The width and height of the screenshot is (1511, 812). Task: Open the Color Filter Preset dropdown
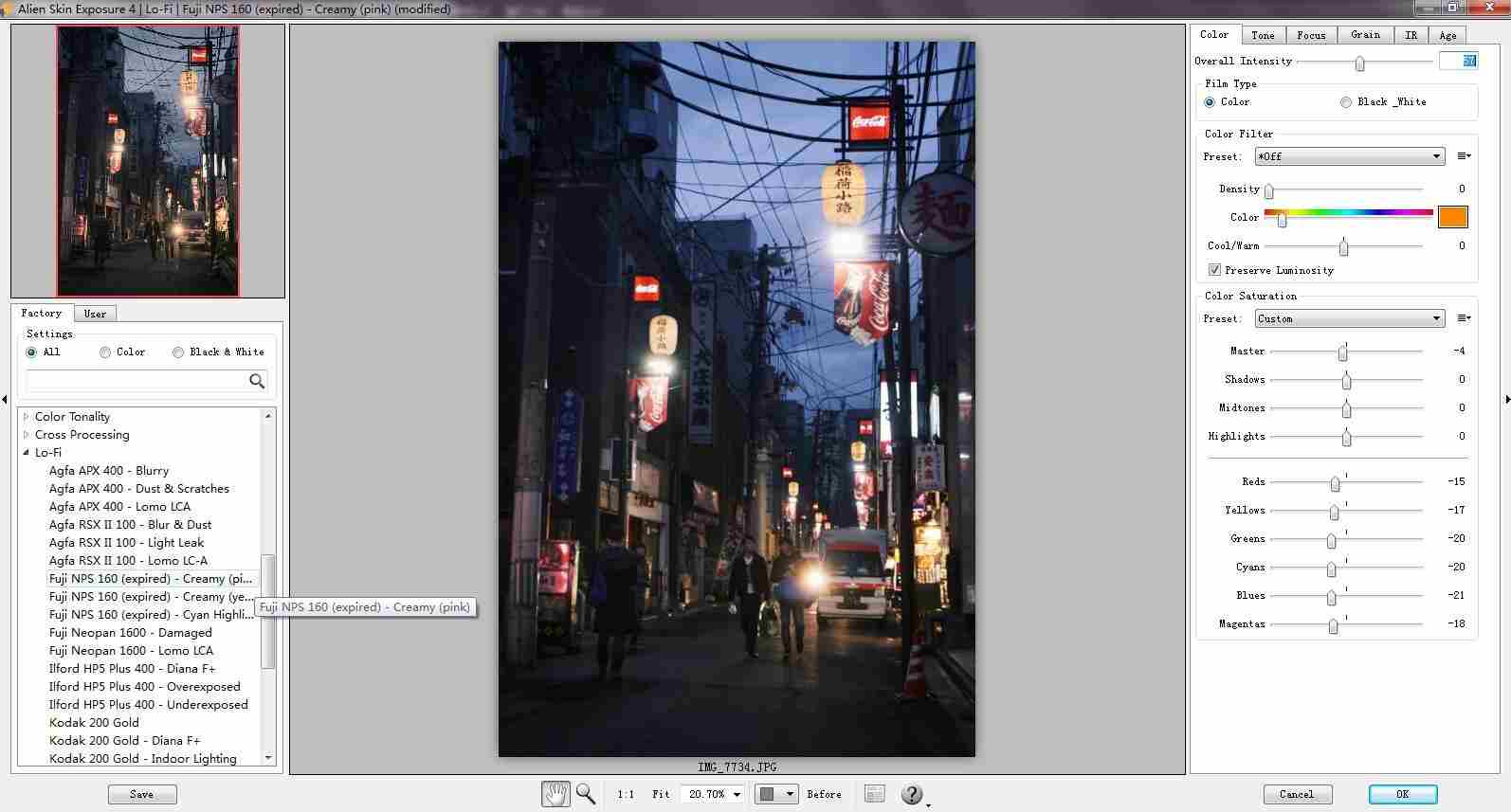tap(1350, 156)
